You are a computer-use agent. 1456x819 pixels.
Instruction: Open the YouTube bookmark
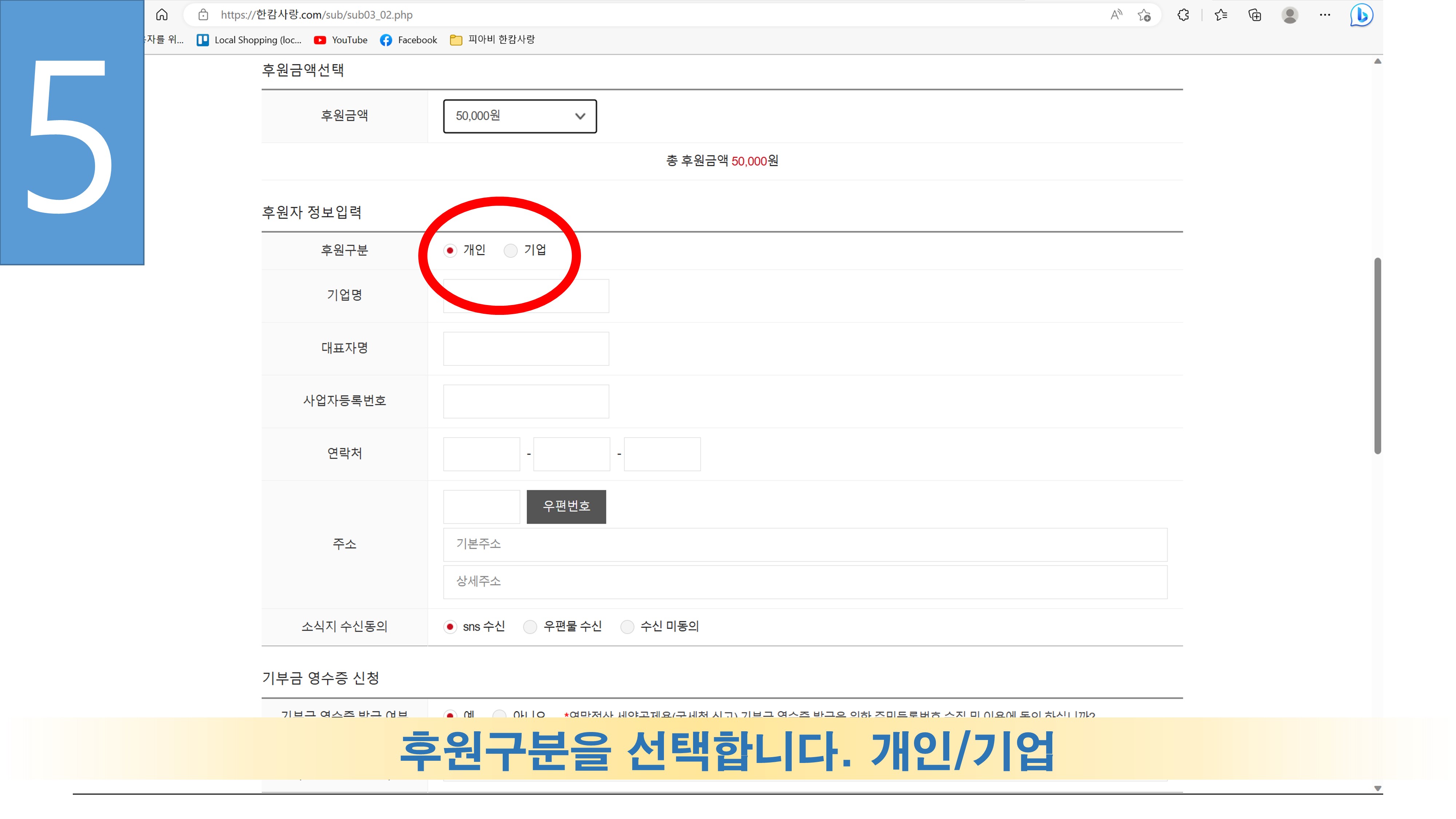click(x=340, y=40)
